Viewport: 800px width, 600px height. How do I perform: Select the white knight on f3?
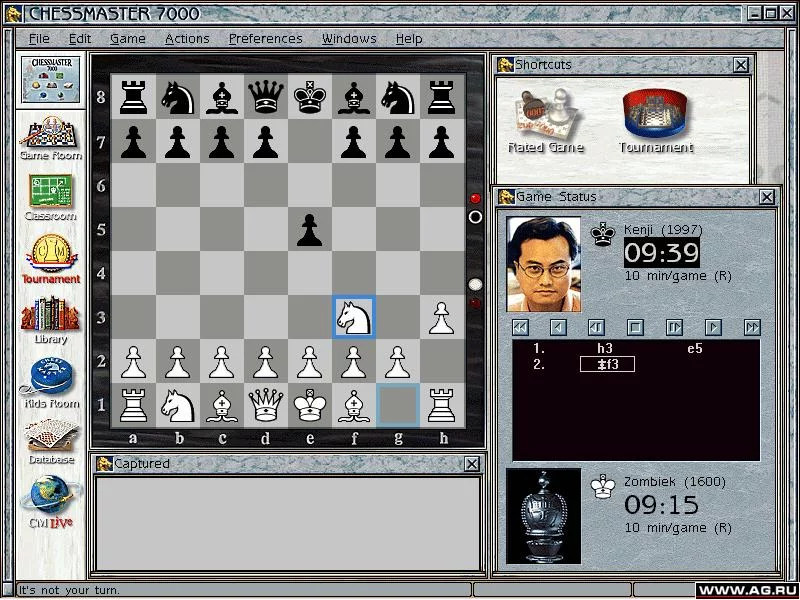click(354, 317)
